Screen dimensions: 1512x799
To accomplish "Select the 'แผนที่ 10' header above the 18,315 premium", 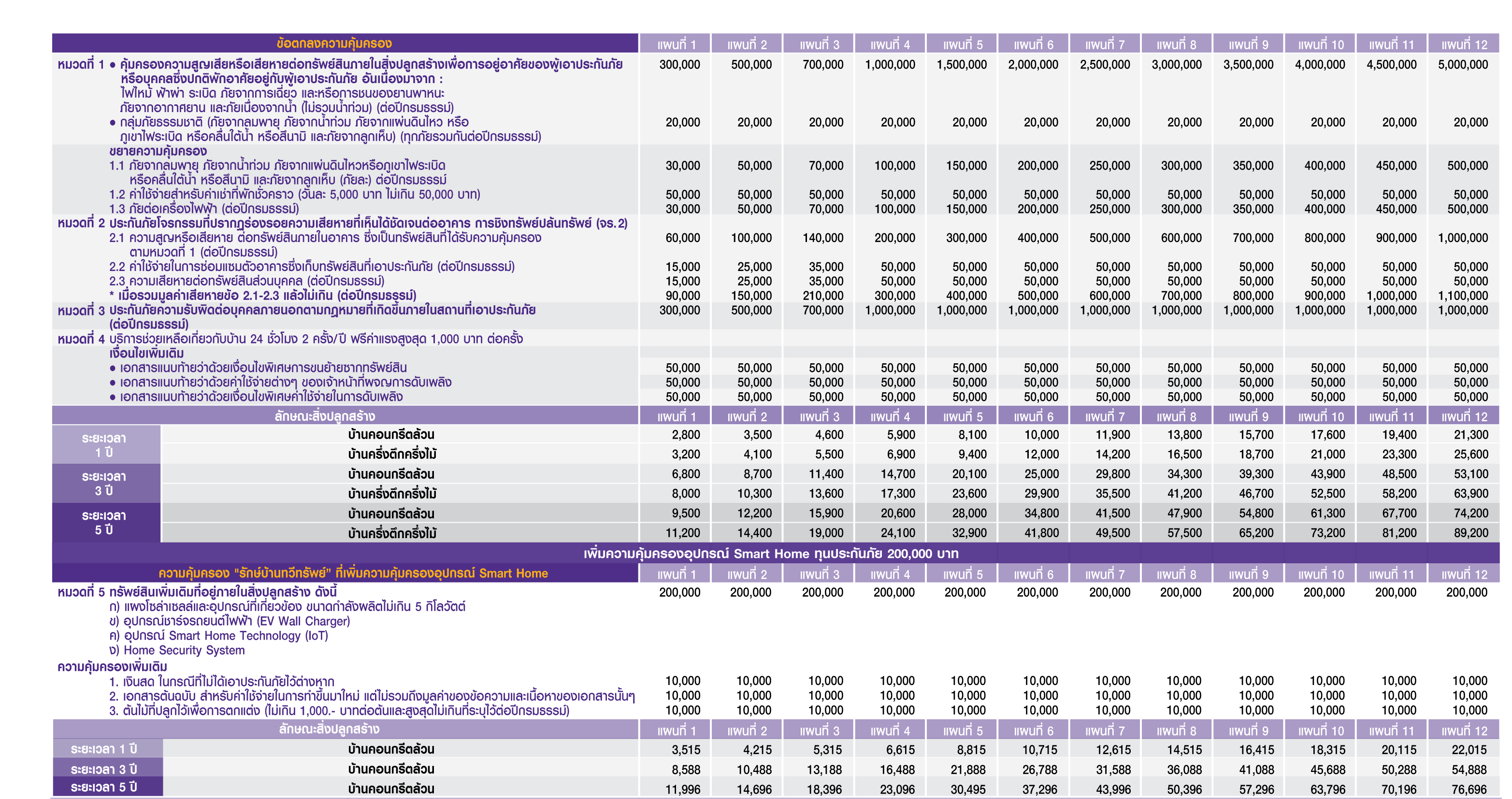I will 1321,731.
